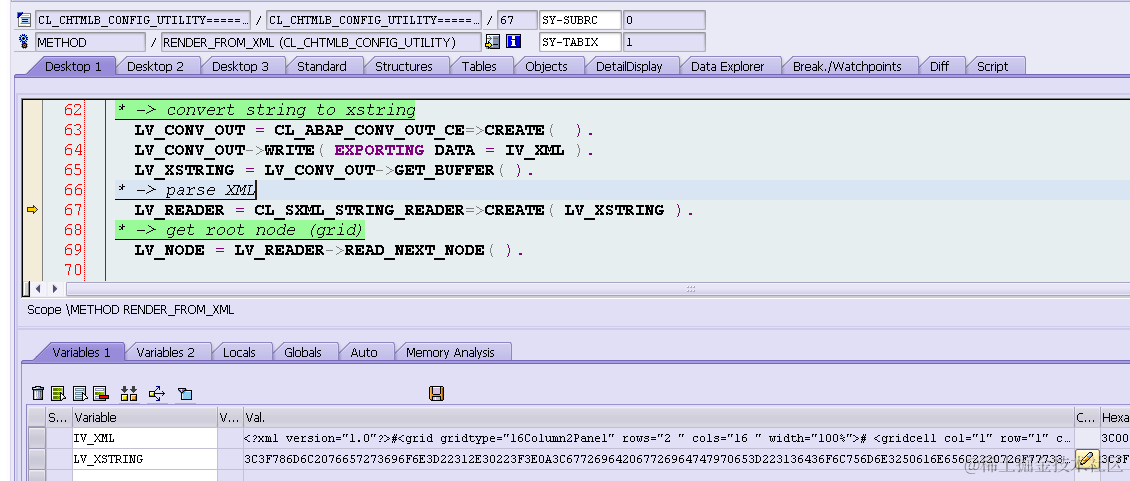Click the LV_XSTRING variable name cell
This screenshot has width=1130, height=481.
pos(145,459)
